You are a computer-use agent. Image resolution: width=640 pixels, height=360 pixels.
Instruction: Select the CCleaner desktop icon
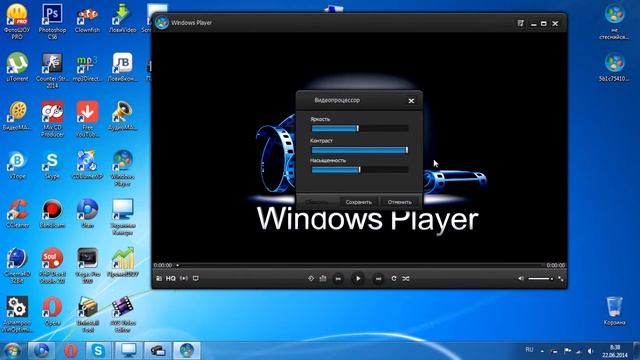17,213
